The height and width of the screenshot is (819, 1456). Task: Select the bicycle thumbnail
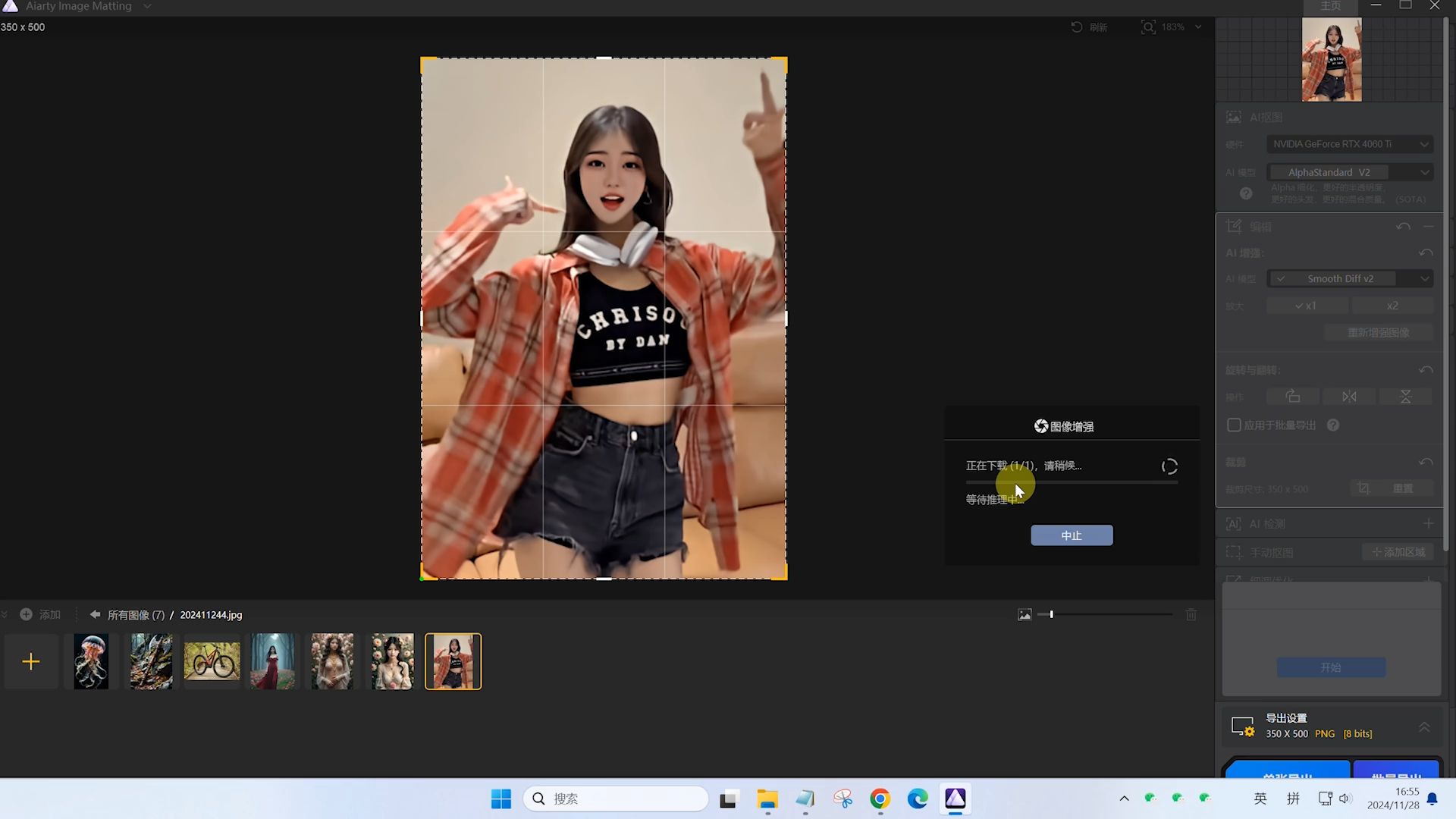[x=212, y=661]
